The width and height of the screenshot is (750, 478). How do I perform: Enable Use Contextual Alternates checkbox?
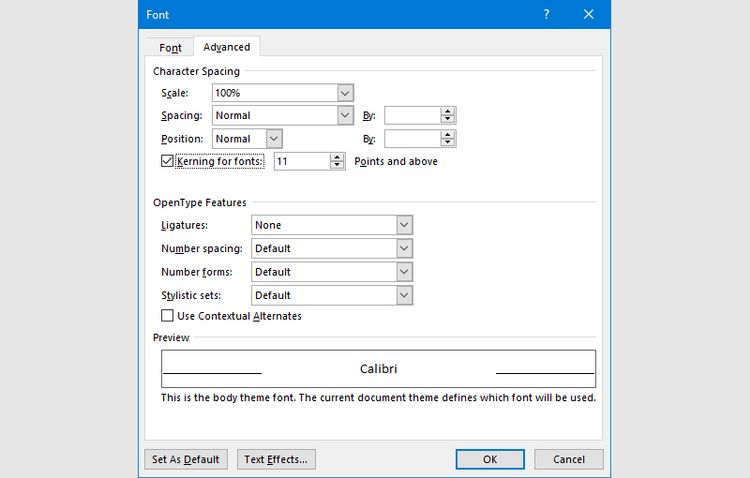[167, 316]
